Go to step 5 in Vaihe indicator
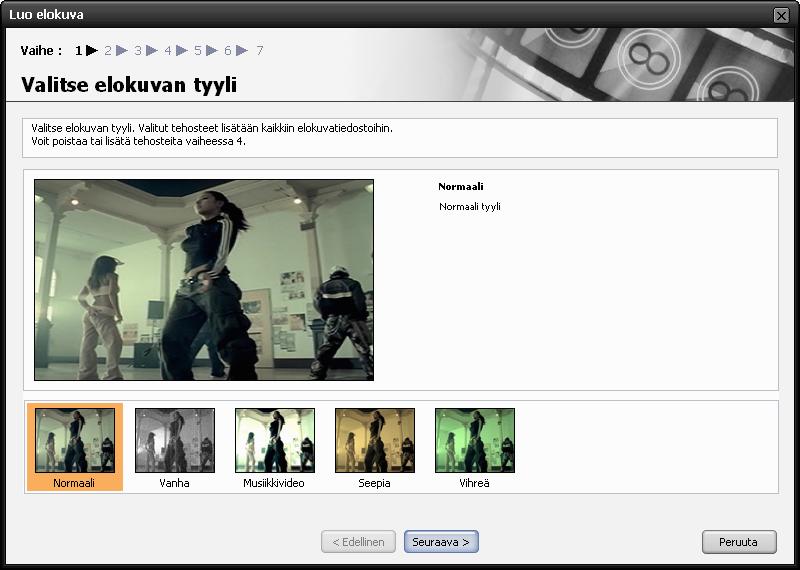Screen dimensions: 800x570 pos(198,51)
